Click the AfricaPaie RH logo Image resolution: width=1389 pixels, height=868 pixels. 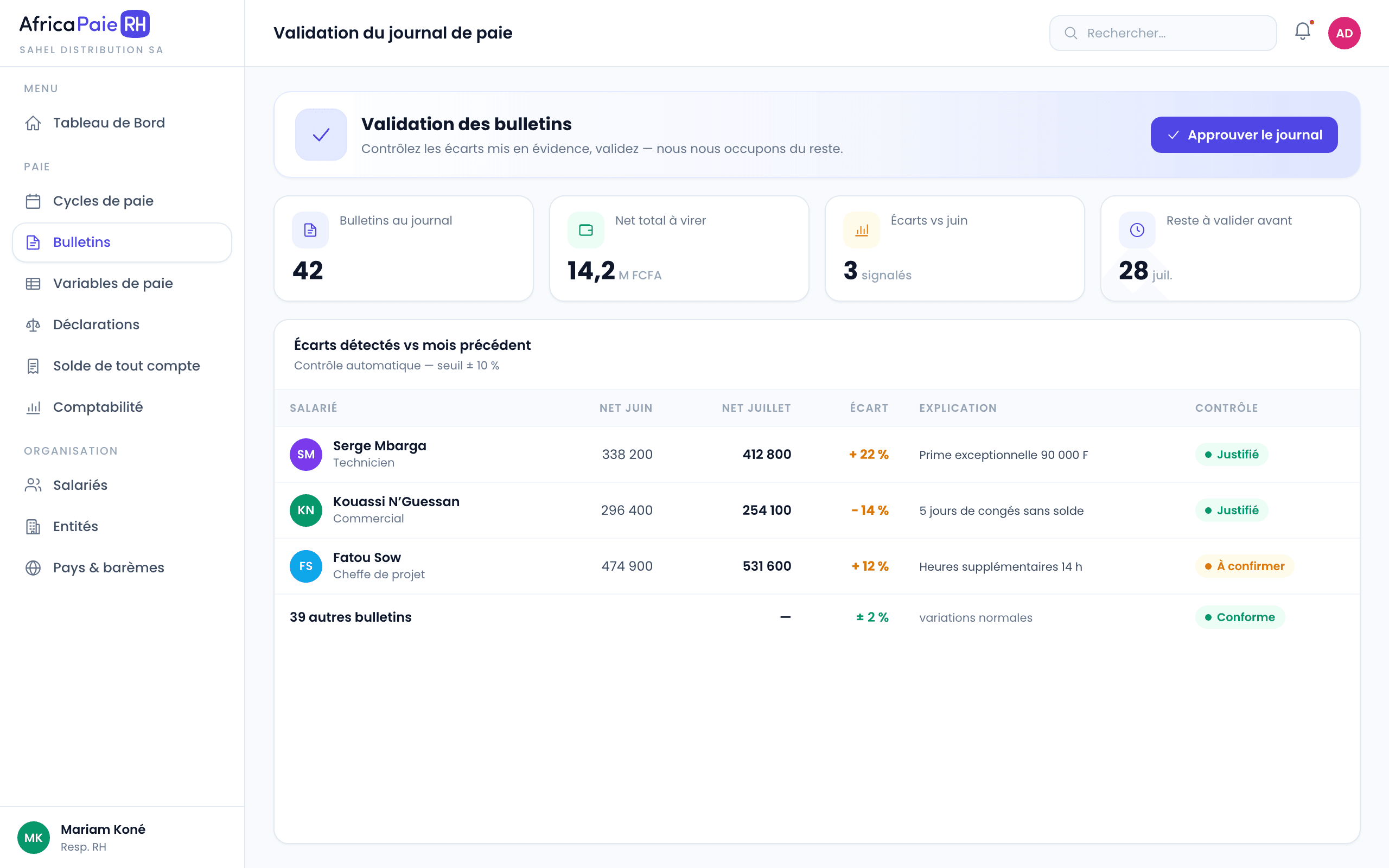[x=85, y=24]
